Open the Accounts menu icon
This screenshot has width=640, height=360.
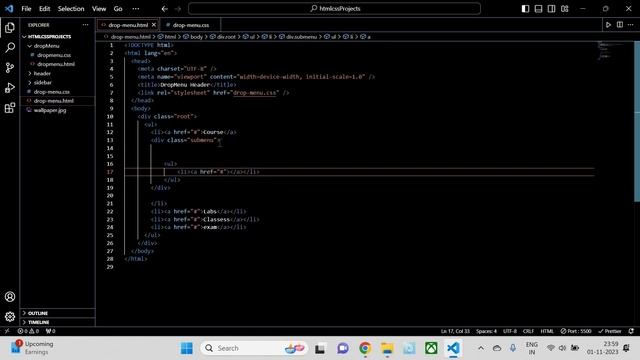[x=10, y=297]
